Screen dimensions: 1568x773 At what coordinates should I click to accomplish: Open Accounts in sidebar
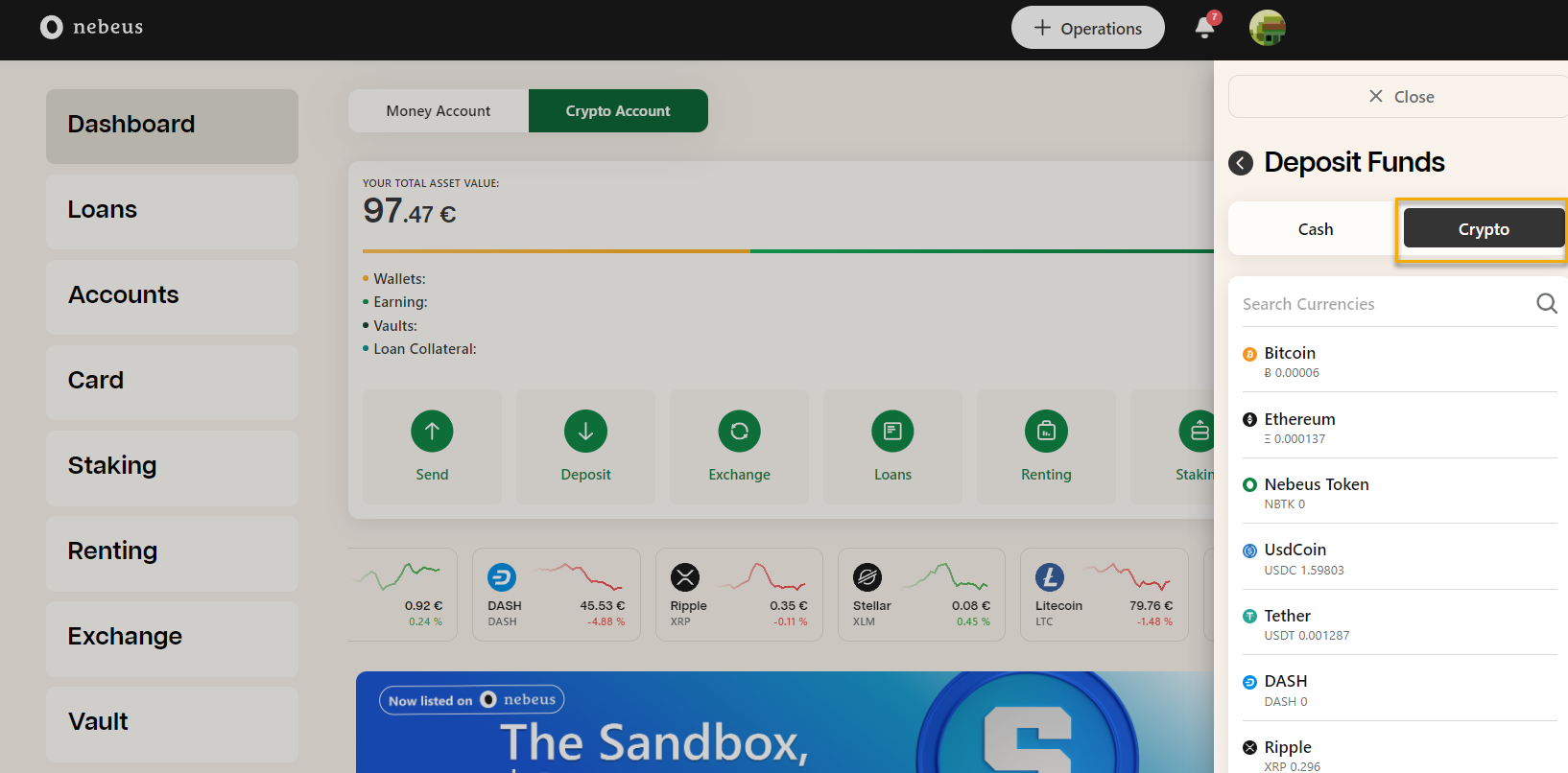tap(172, 296)
